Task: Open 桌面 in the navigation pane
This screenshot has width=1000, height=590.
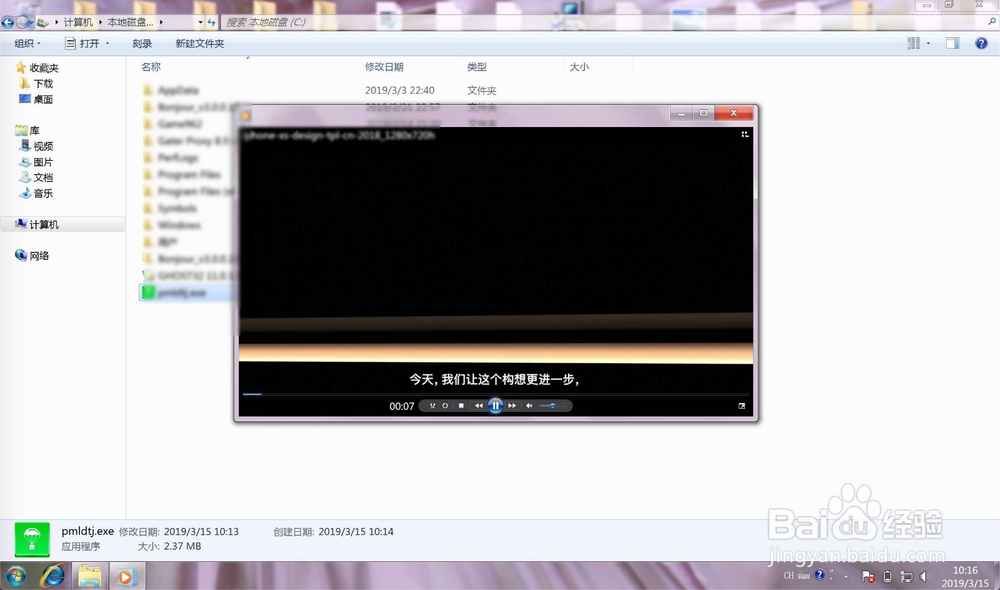Action: (43, 100)
